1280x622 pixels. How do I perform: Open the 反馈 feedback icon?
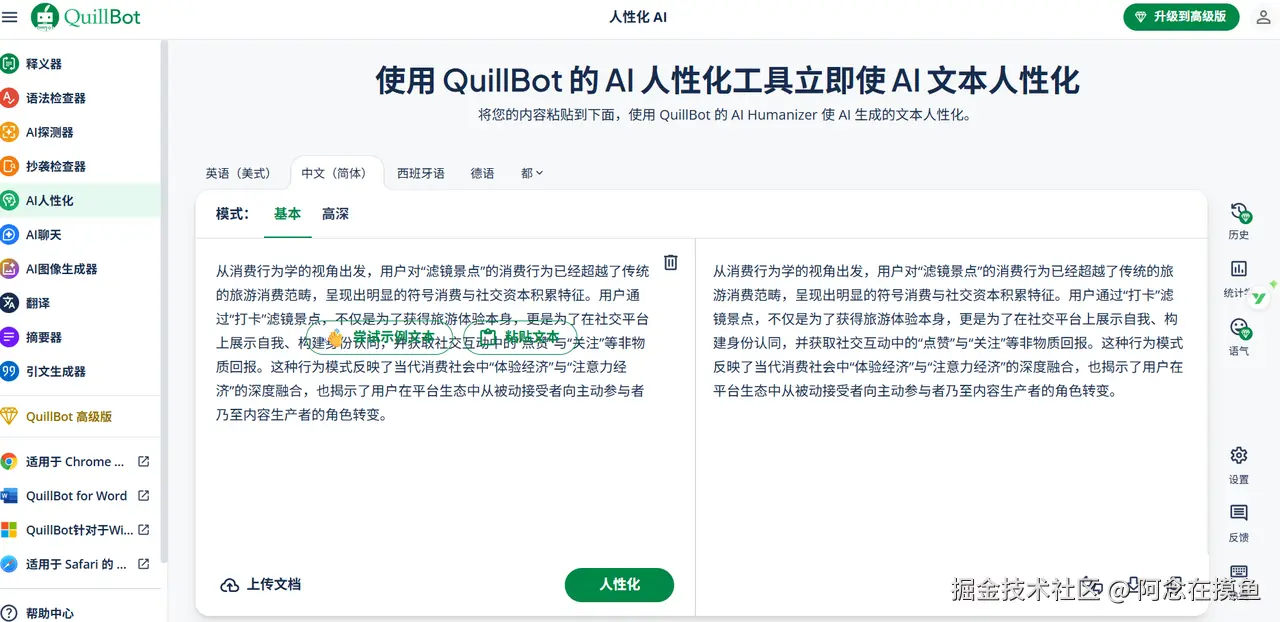(1239, 513)
